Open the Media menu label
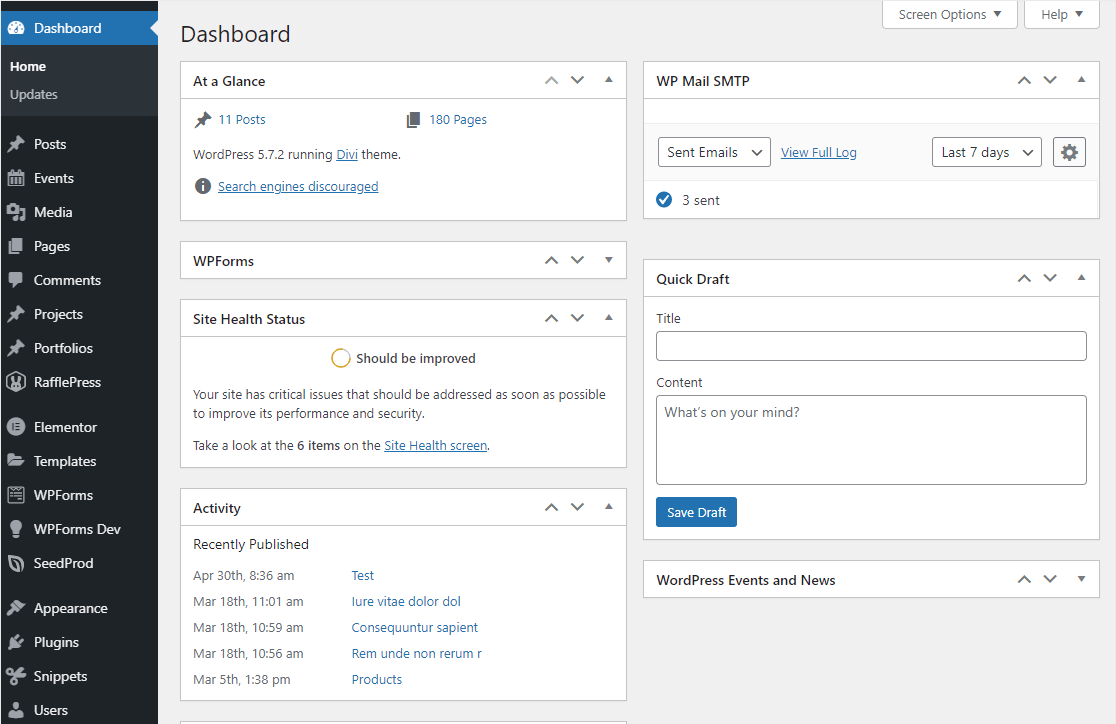1116x724 pixels. [53, 212]
